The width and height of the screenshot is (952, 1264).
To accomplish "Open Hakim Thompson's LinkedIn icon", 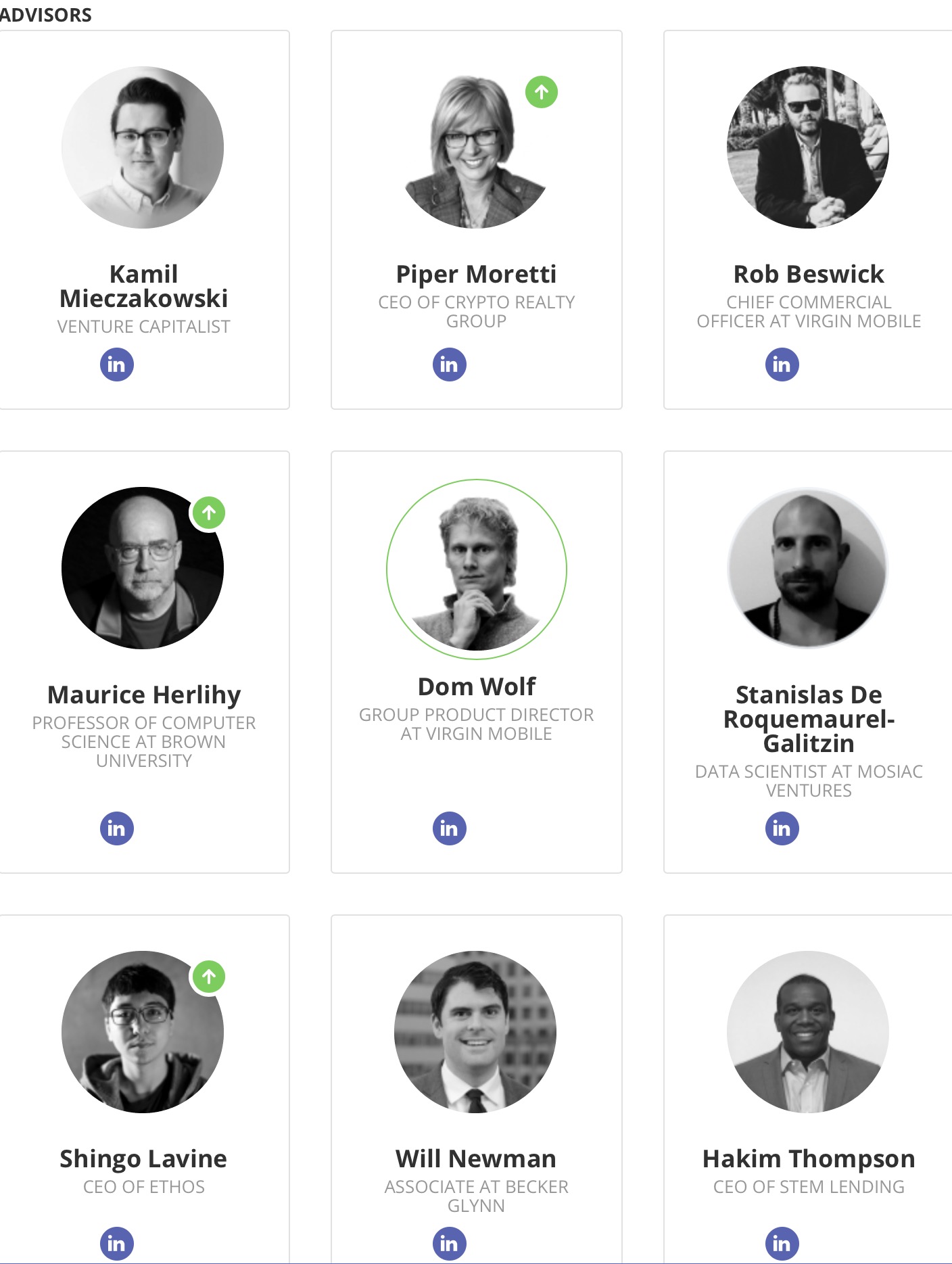I will [x=782, y=1243].
